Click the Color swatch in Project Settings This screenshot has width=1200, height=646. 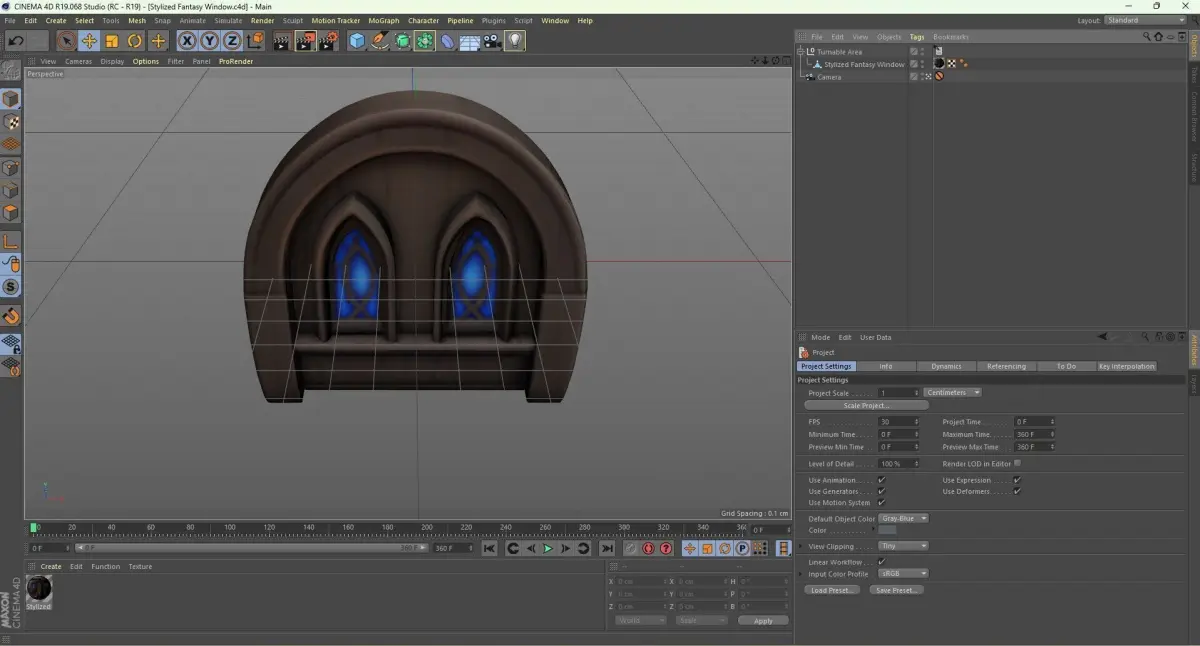coord(888,530)
